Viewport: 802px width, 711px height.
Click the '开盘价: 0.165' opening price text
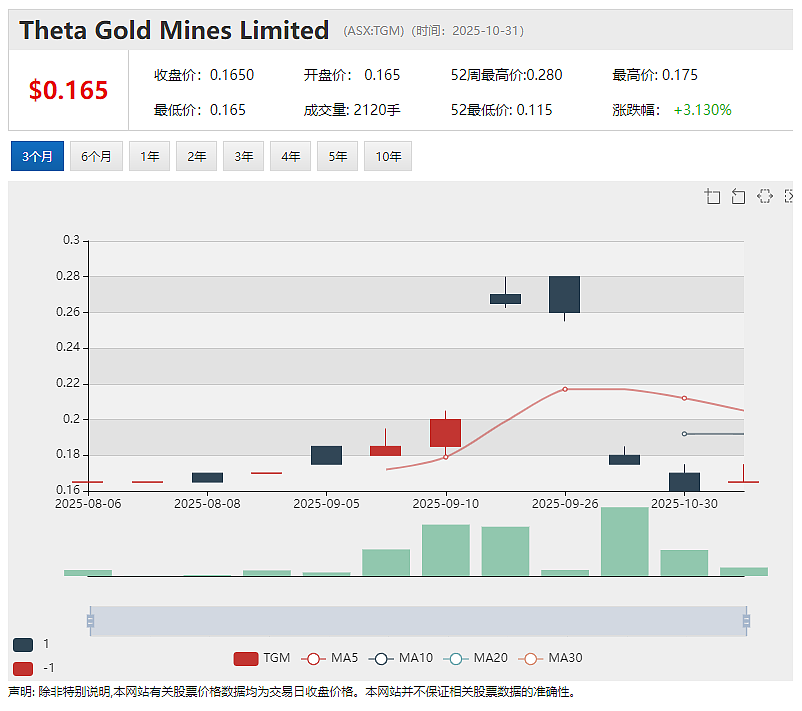coord(352,75)
